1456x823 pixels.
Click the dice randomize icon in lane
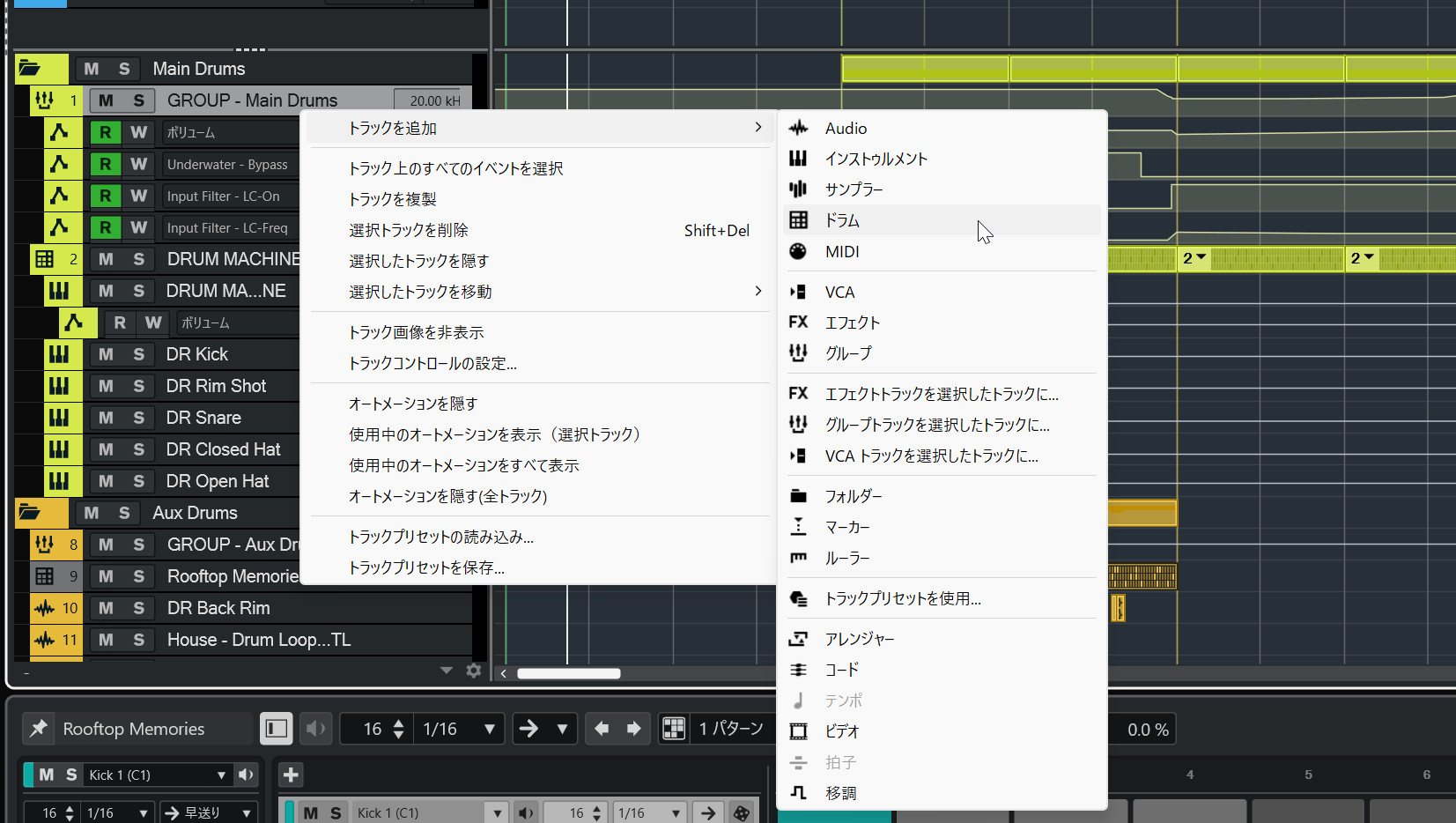click(742, 812)
